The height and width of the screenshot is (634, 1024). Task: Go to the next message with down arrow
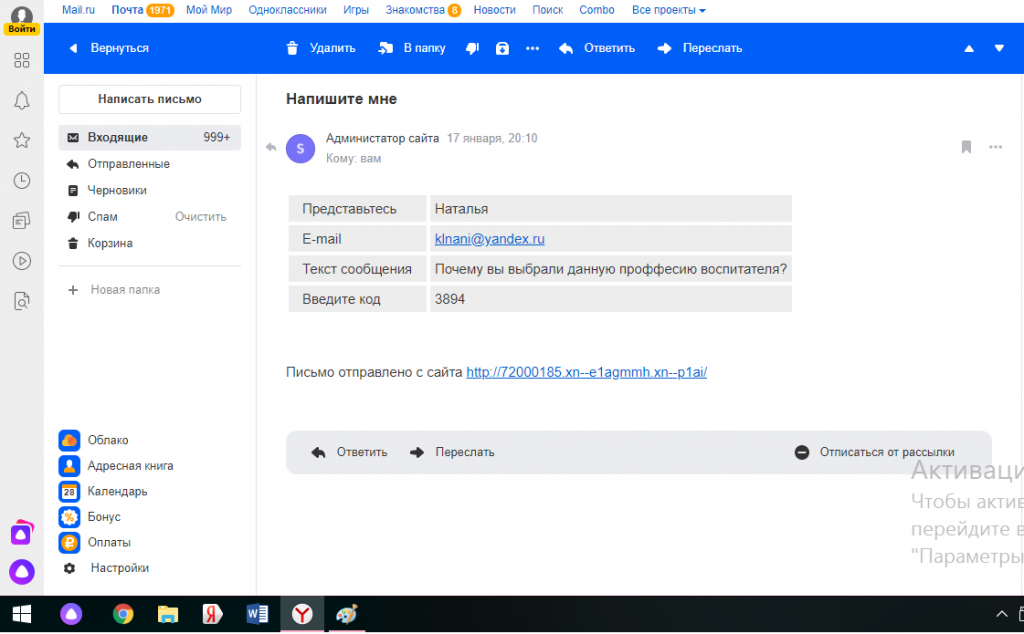click(998, 48)
